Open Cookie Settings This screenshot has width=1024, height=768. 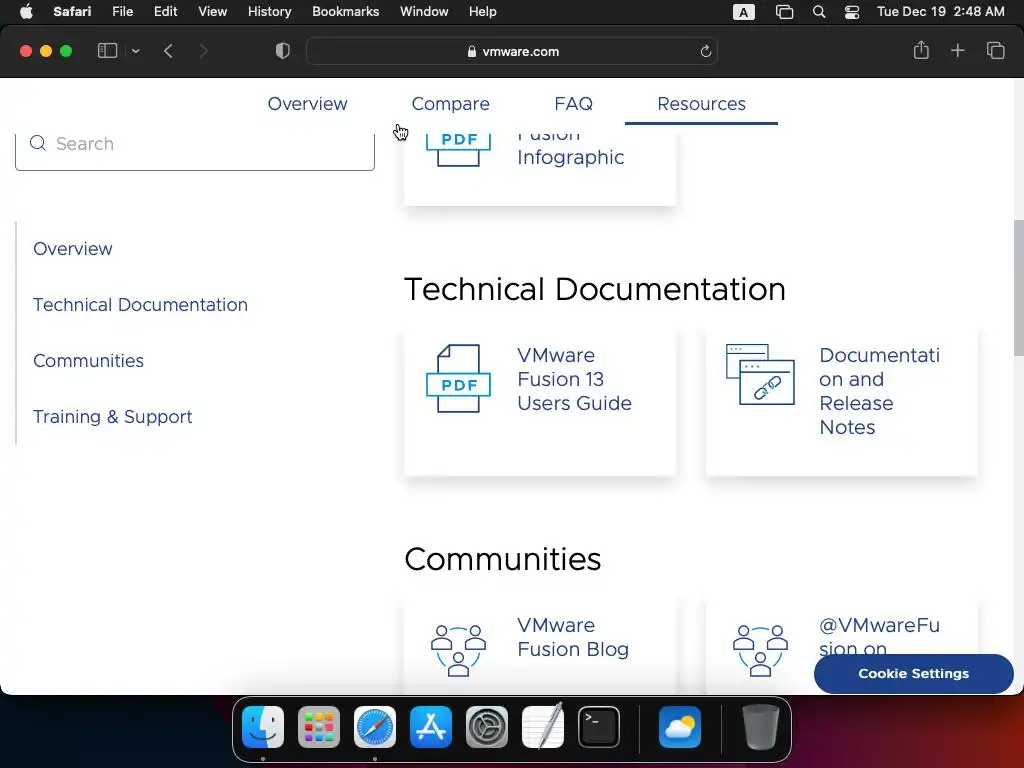tap(913, 673)
